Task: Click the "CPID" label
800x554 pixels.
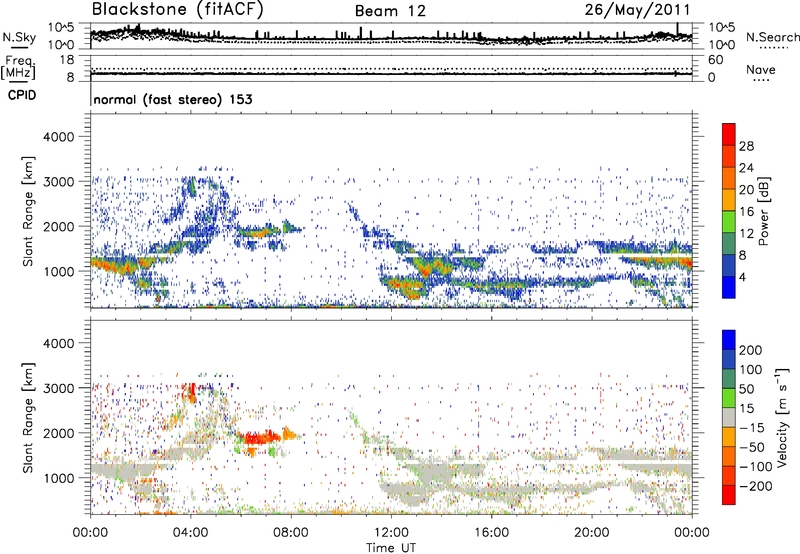Action: pos(22,95)
